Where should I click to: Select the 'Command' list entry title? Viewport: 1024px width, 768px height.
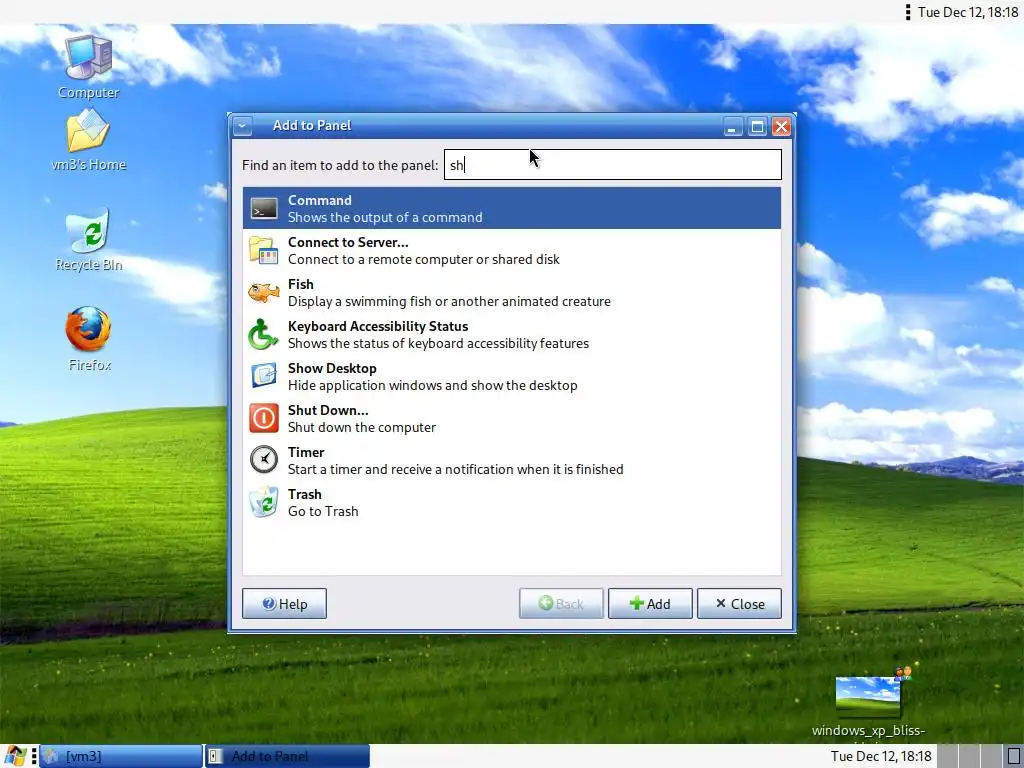pyautogui.click(x=319, y=200)
